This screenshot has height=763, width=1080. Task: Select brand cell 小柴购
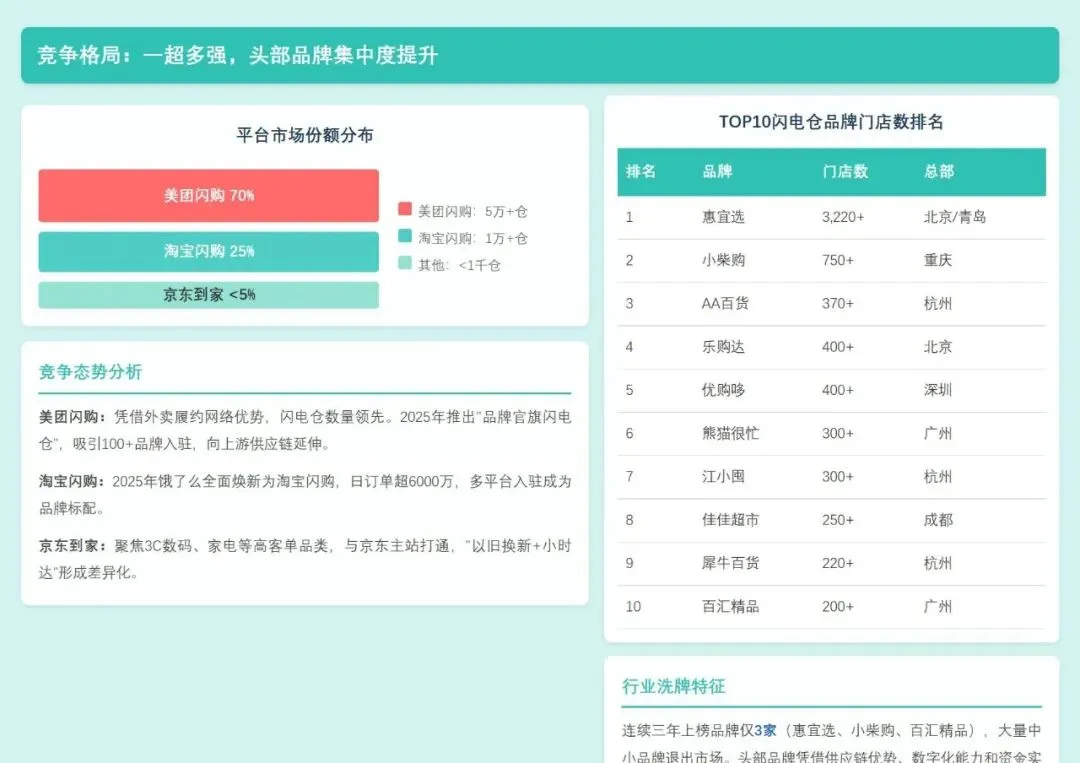pos(723,260)
